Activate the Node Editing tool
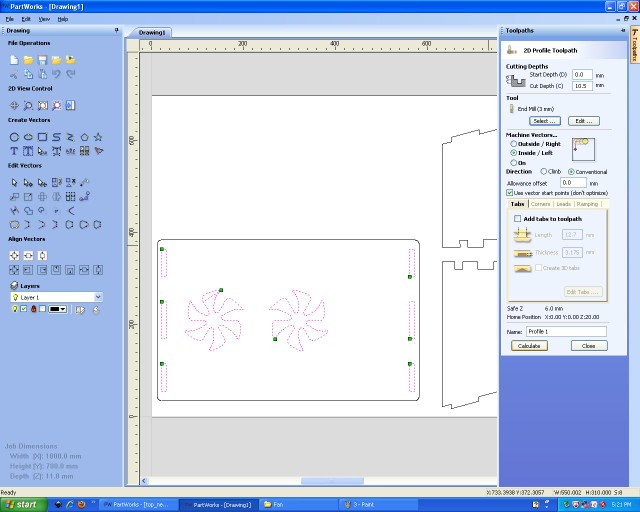This screenshot has width=640, height=512. pyautogui.click(x=28, y=183)
